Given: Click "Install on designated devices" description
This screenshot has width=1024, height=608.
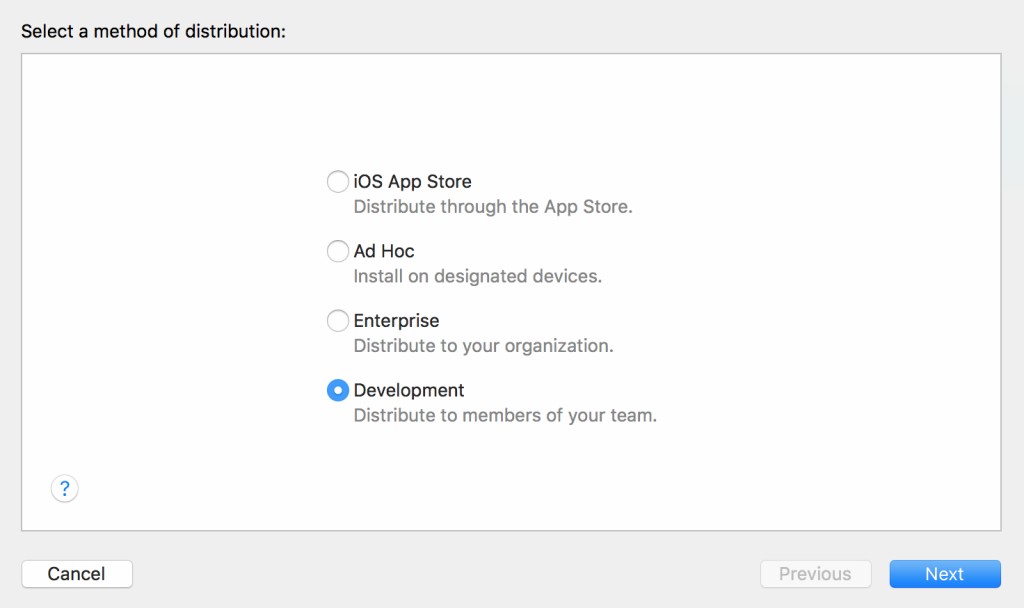Looking at the screenshot, I should click(x=477, y=276).
